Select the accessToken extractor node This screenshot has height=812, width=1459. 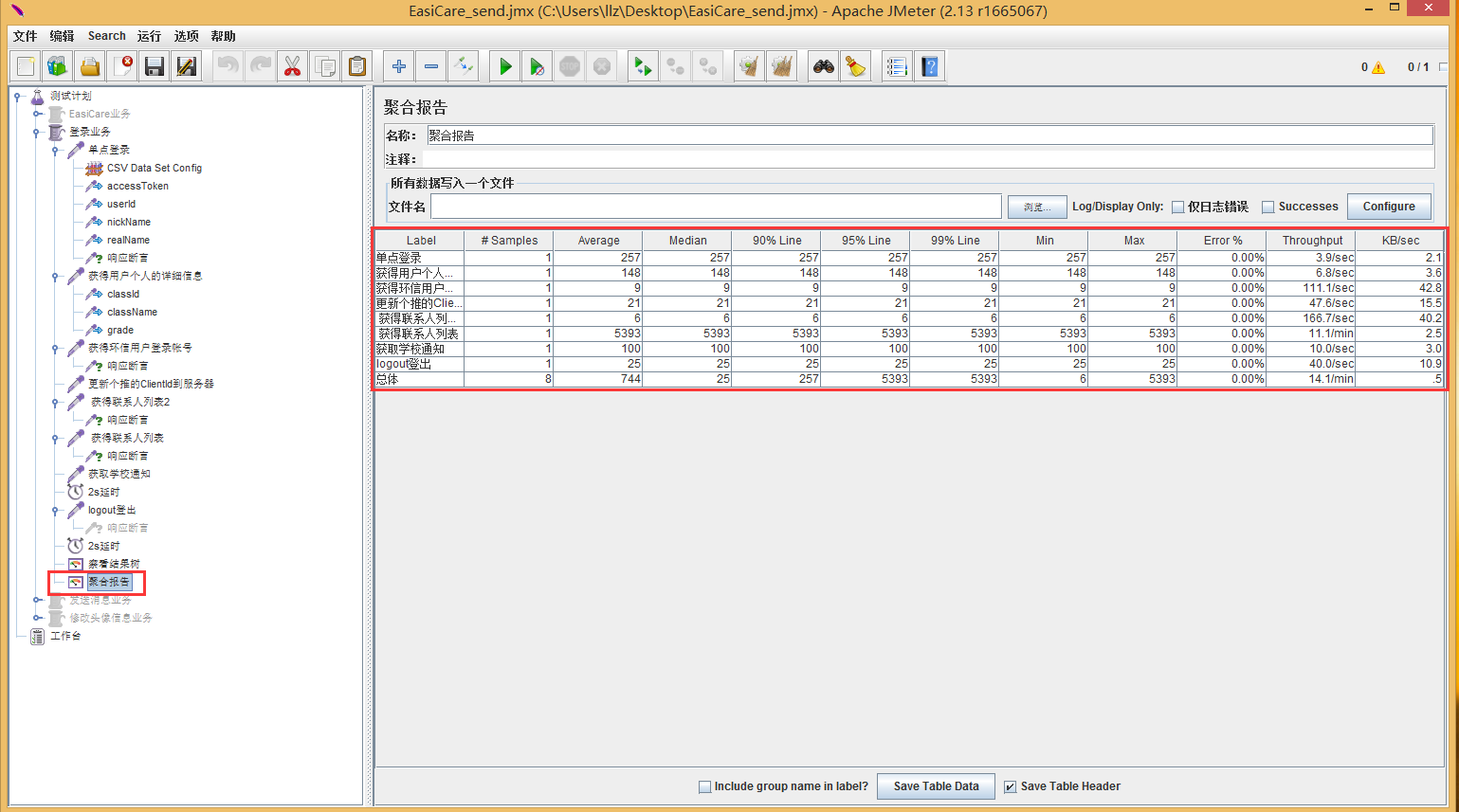(x=127, y=186)
